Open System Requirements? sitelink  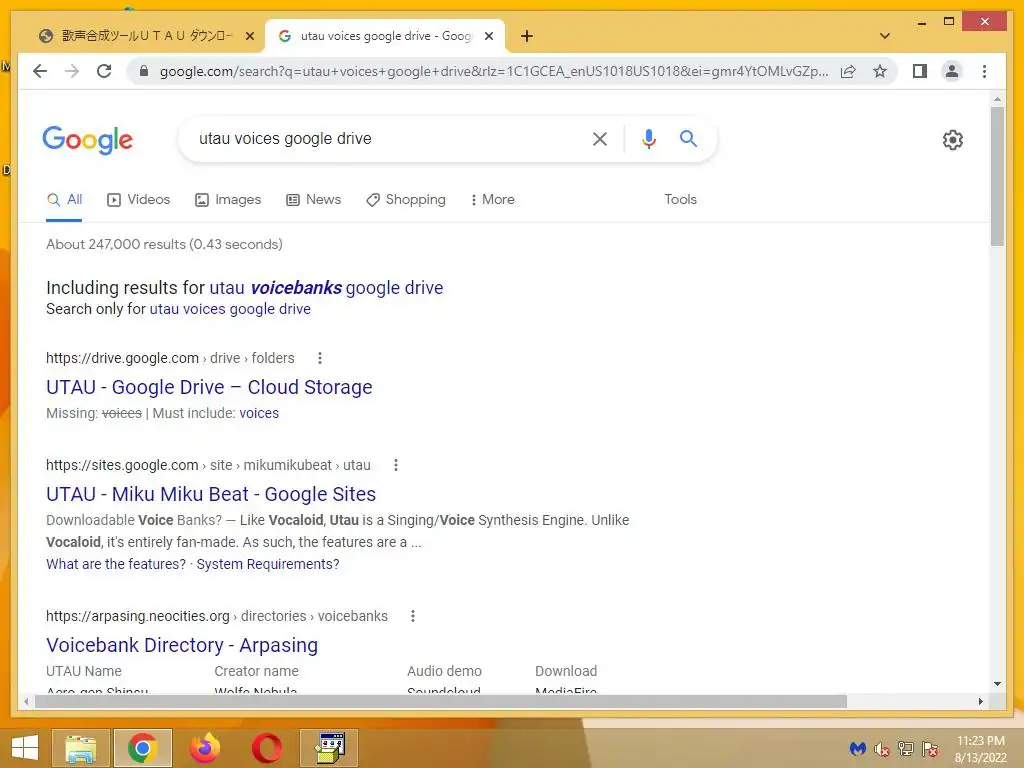pyautogui.click(x=268, y=564)
